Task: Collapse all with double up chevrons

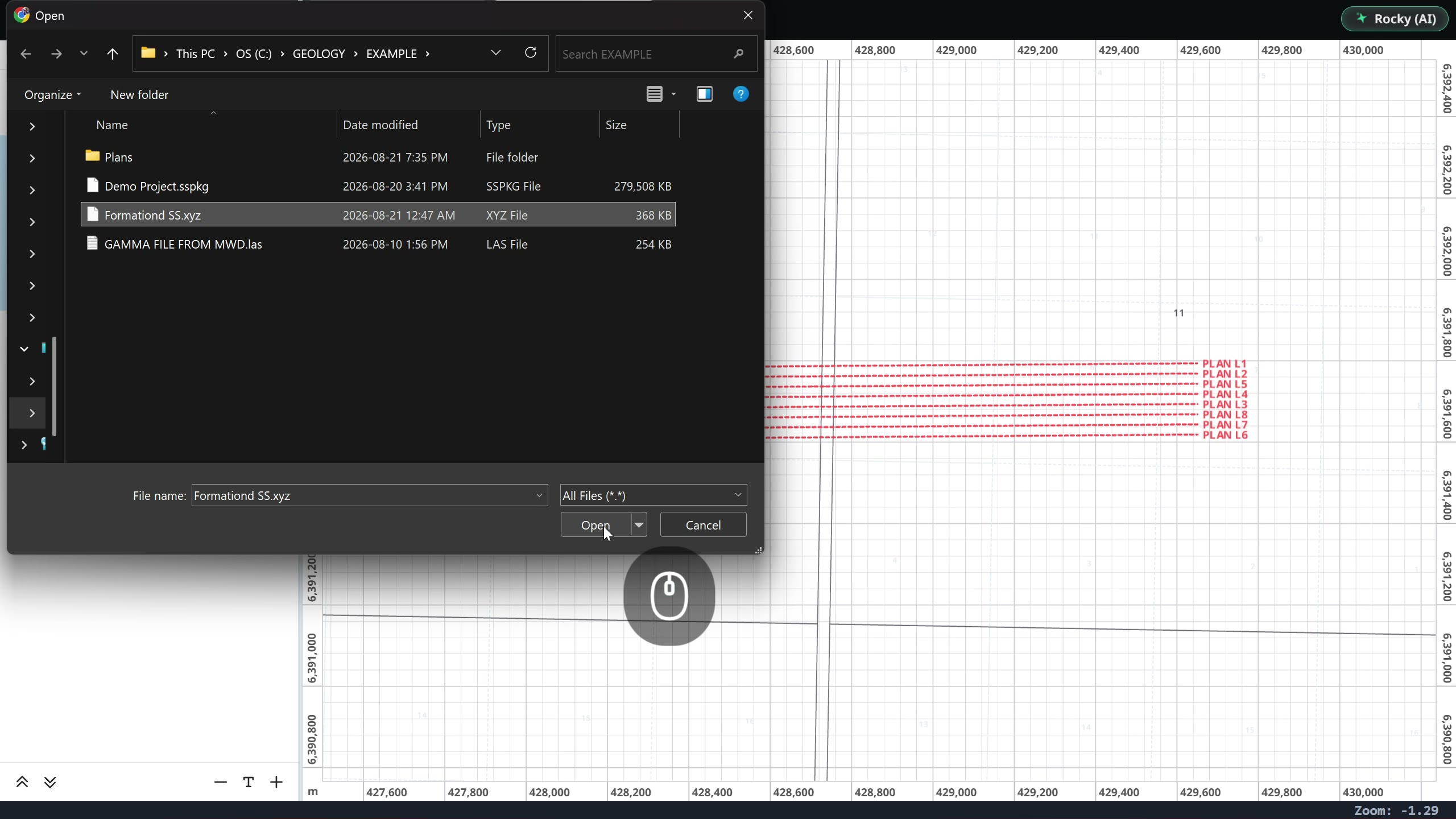Action: [x=22, y=782]
